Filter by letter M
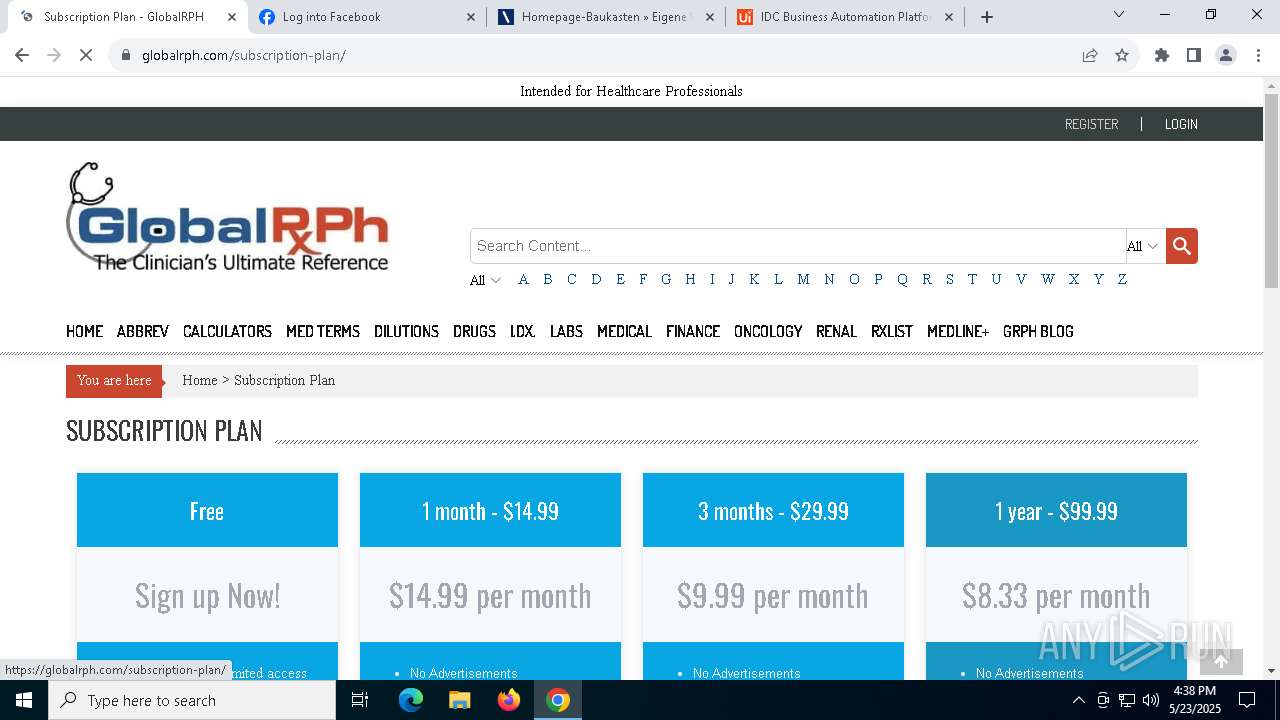This screenshot has width=1280, height=720. coord(803,279)
